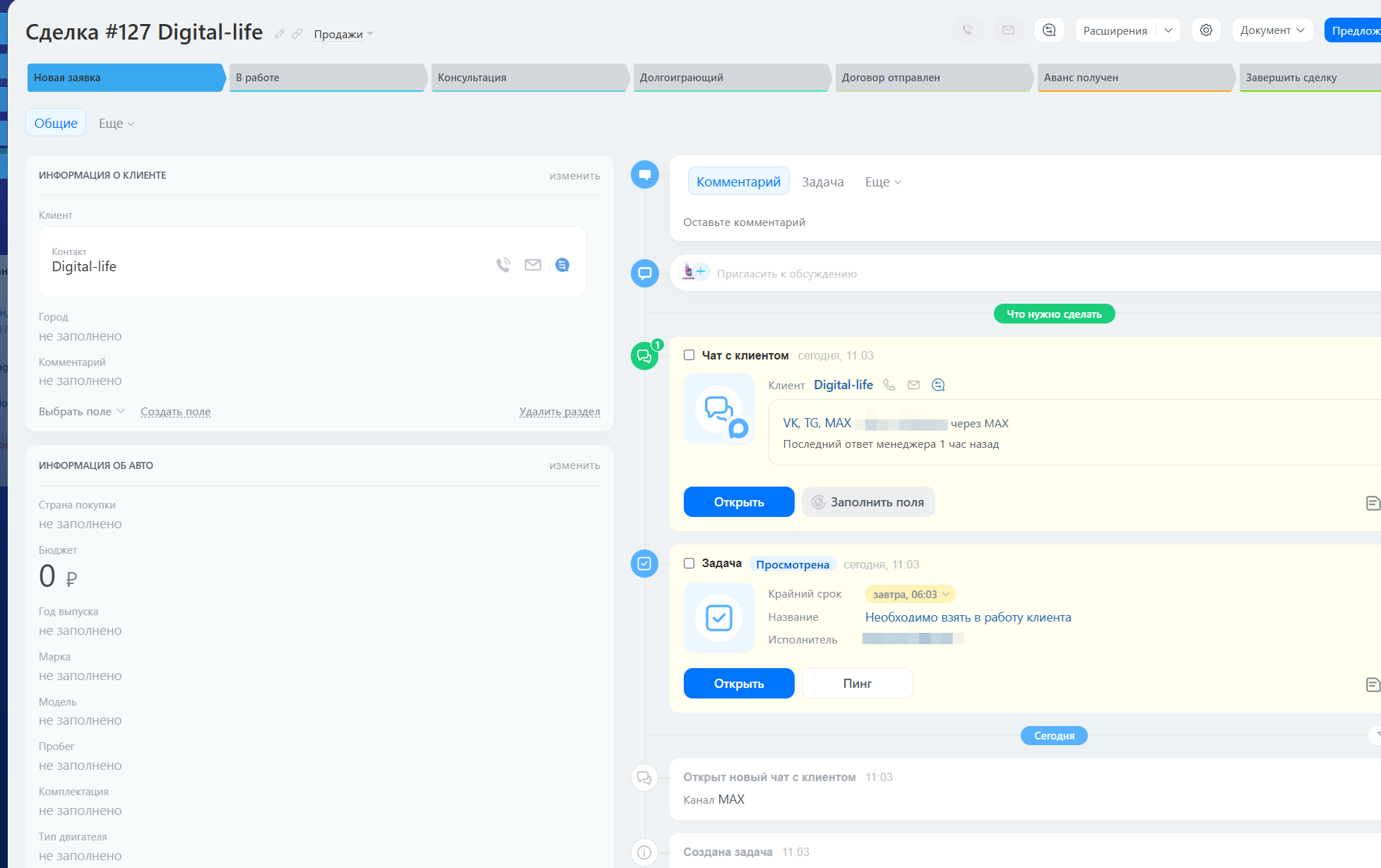
Task: Click Открыть in the Чат с клиентом card
Action: 739,502
